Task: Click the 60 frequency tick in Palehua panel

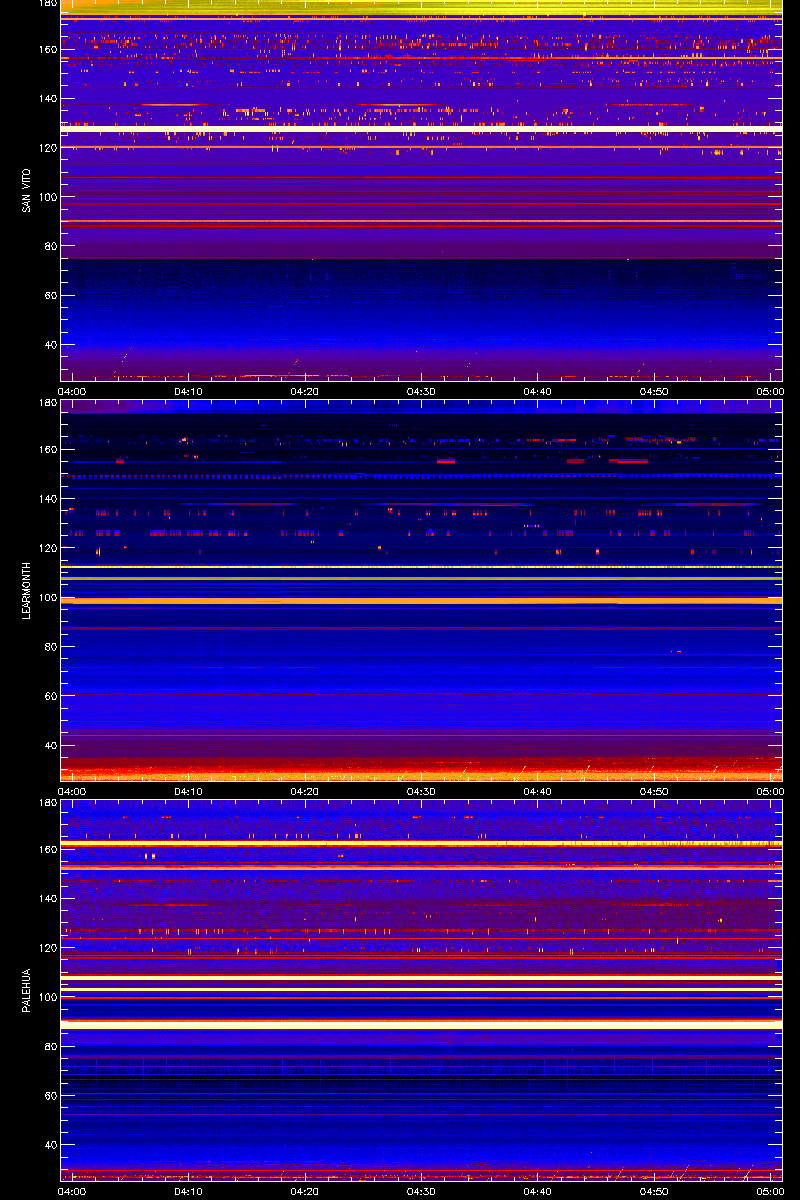Action: click(x=51, y=1096)
